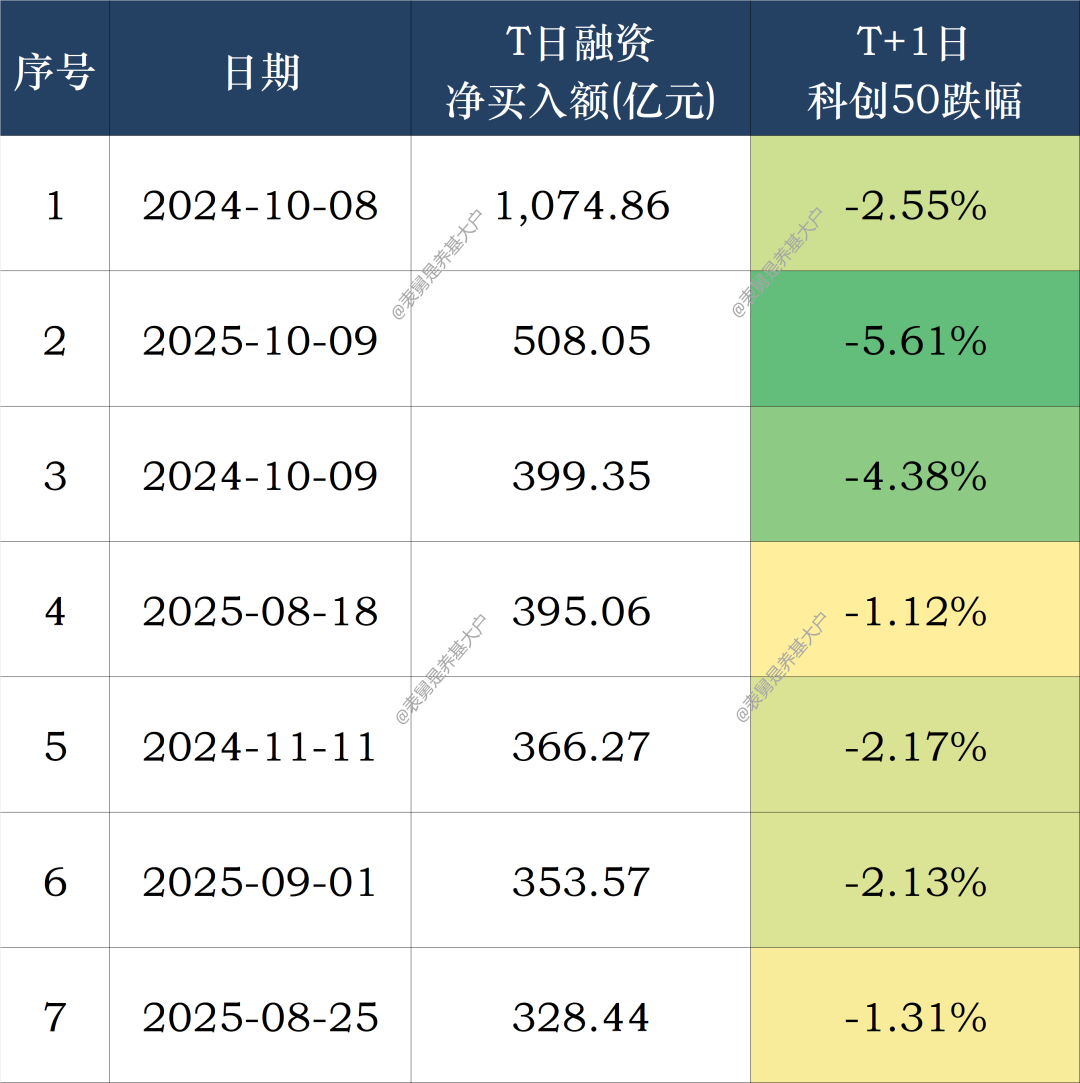Screen dimensions: 1080x1083
Task: Select the date cell 2025-10-09
Action: [x=261, y=342]
